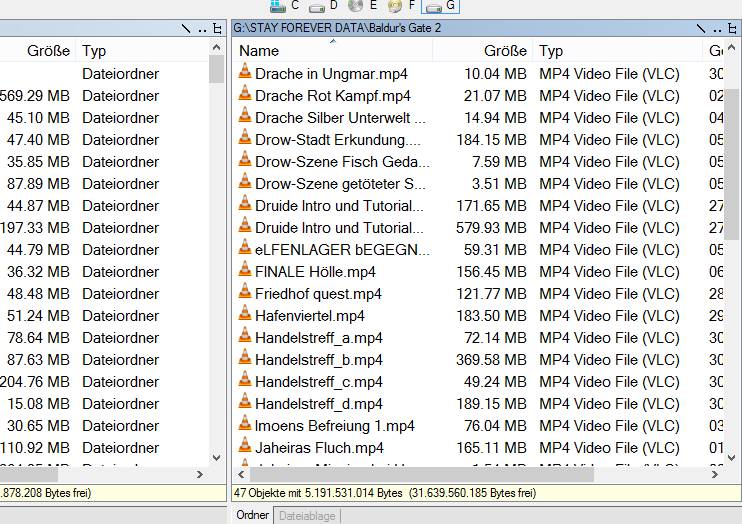Select left panel folder row with 15.08 MB
742x524 pixels.
tap(104, 404)
